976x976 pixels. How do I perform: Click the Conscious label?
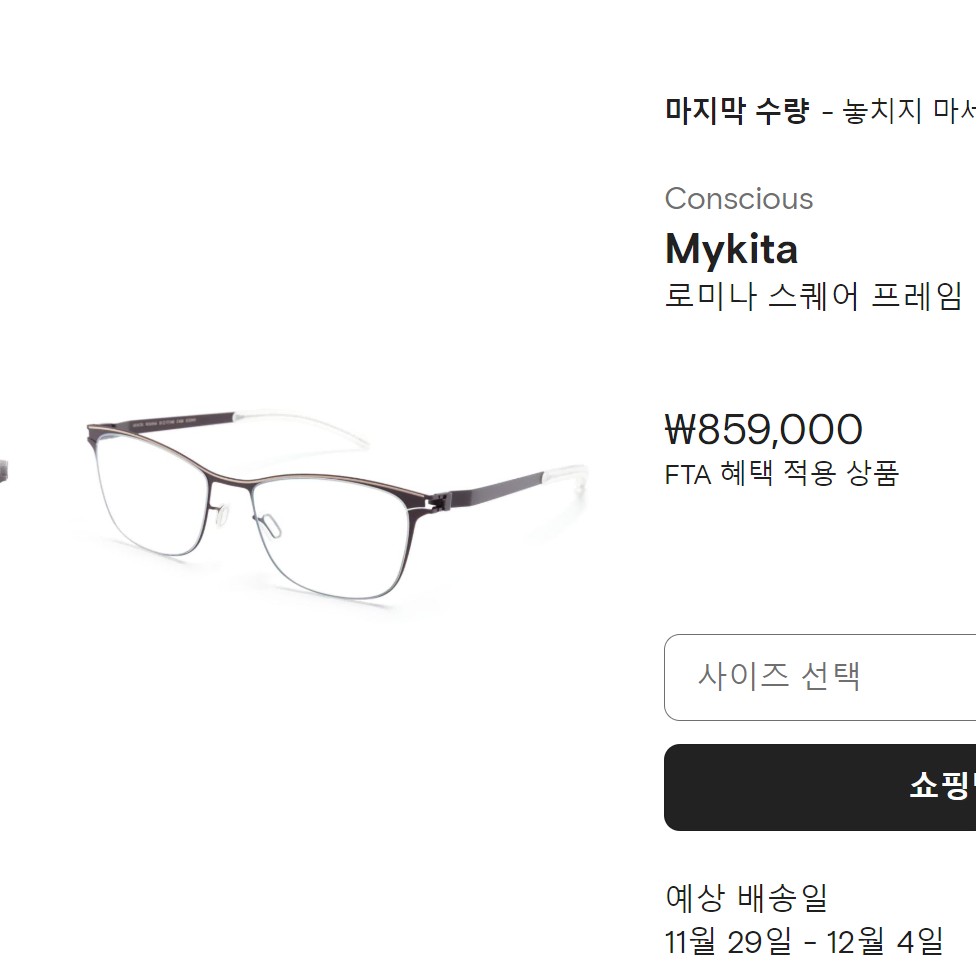[739, 199]
